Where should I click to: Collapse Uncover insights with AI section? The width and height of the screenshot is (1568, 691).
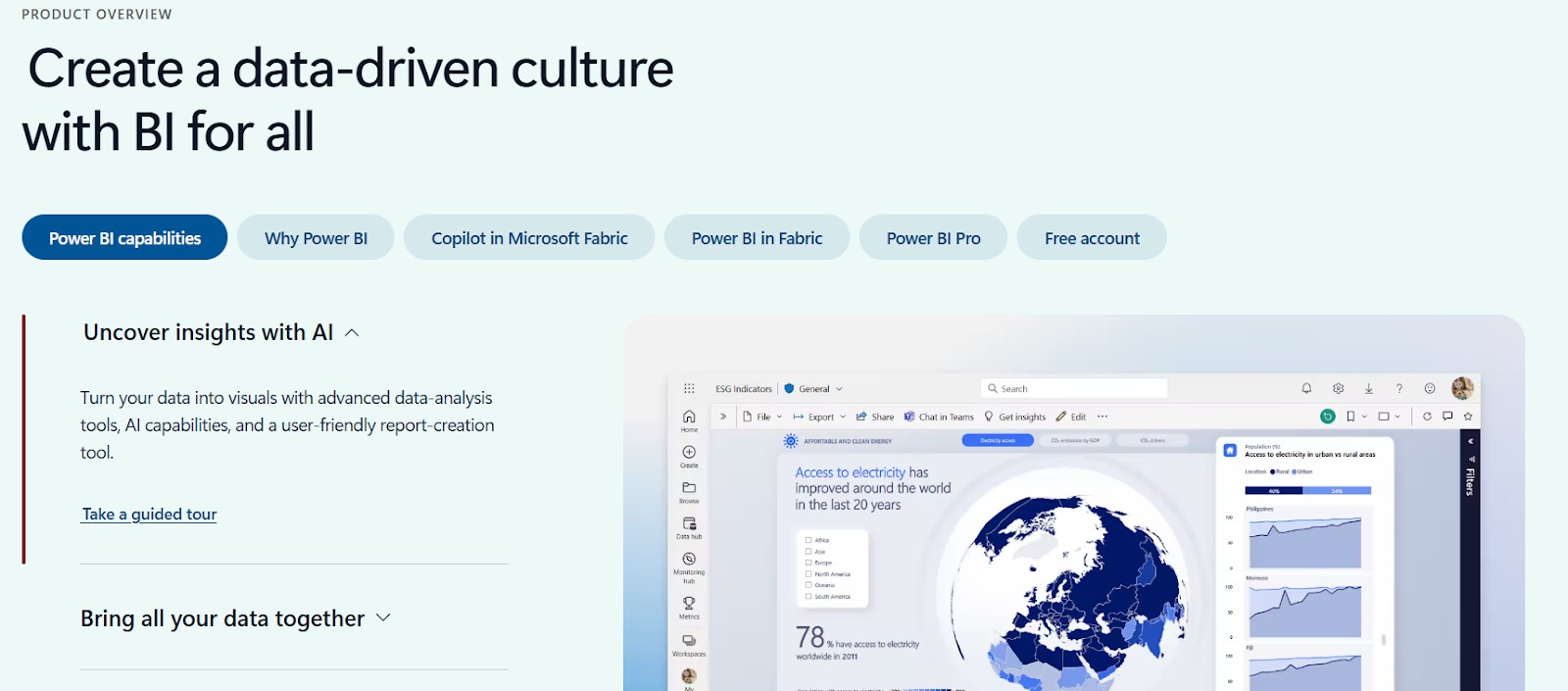pos(221,332)
